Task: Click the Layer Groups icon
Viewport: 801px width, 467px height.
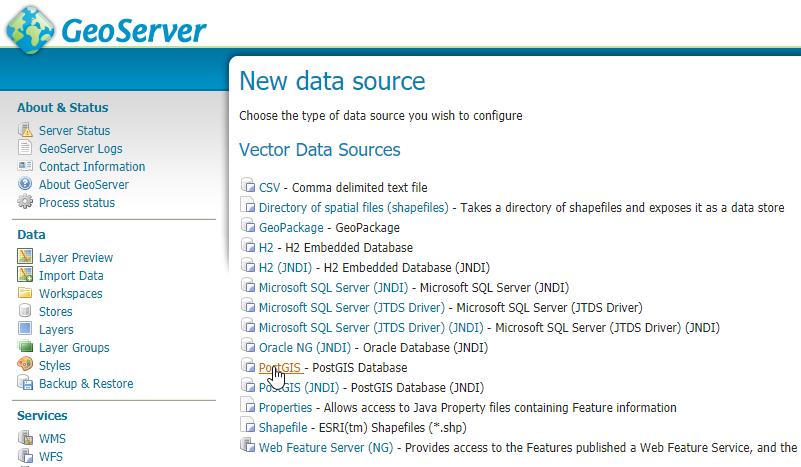Action: tap(25, 346)
